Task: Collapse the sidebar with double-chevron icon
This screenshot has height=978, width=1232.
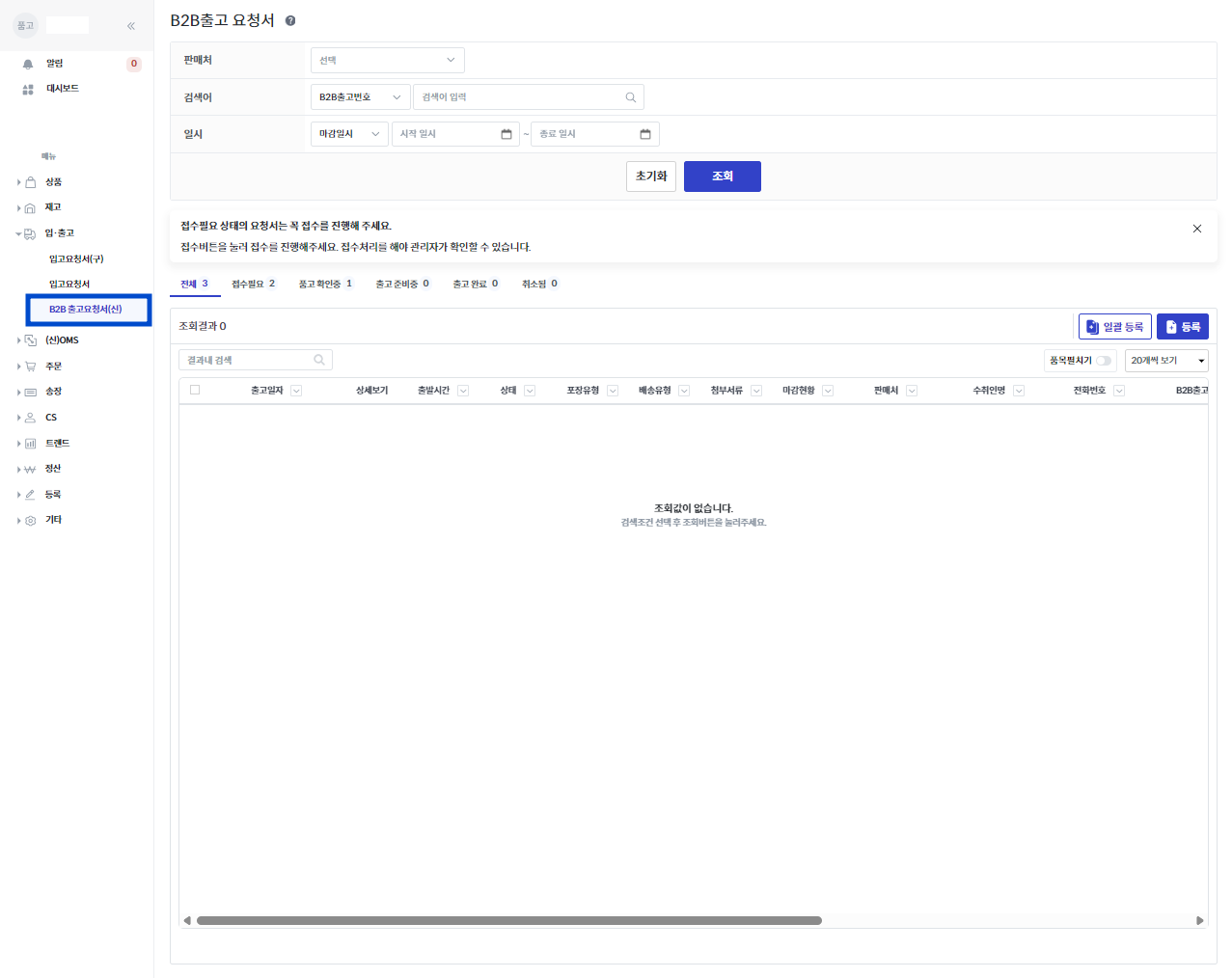Action: (x=131, y=26)
